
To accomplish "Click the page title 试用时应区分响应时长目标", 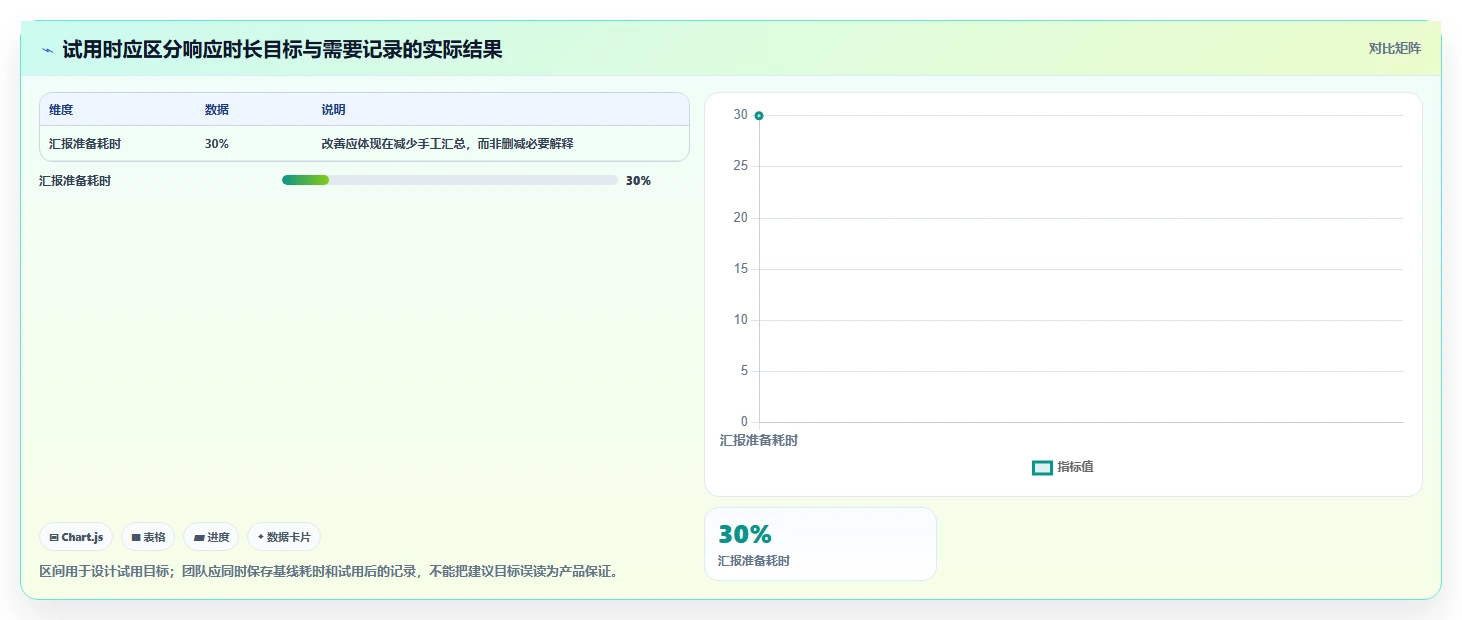I will pos(282,49).
